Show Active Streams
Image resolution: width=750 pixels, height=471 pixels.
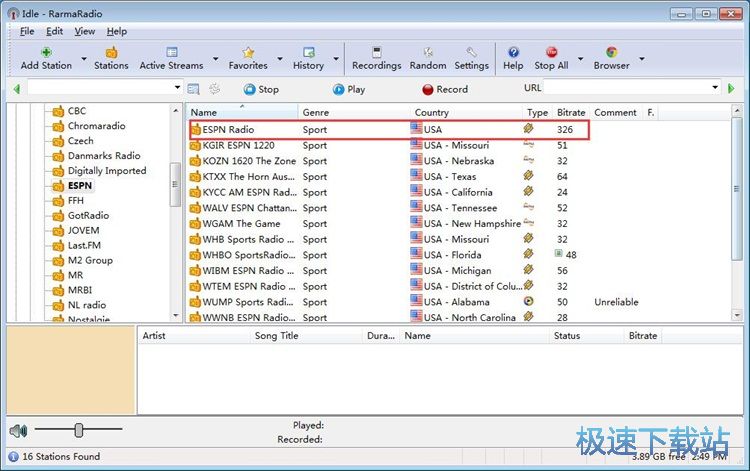click(x=171, y=58)
